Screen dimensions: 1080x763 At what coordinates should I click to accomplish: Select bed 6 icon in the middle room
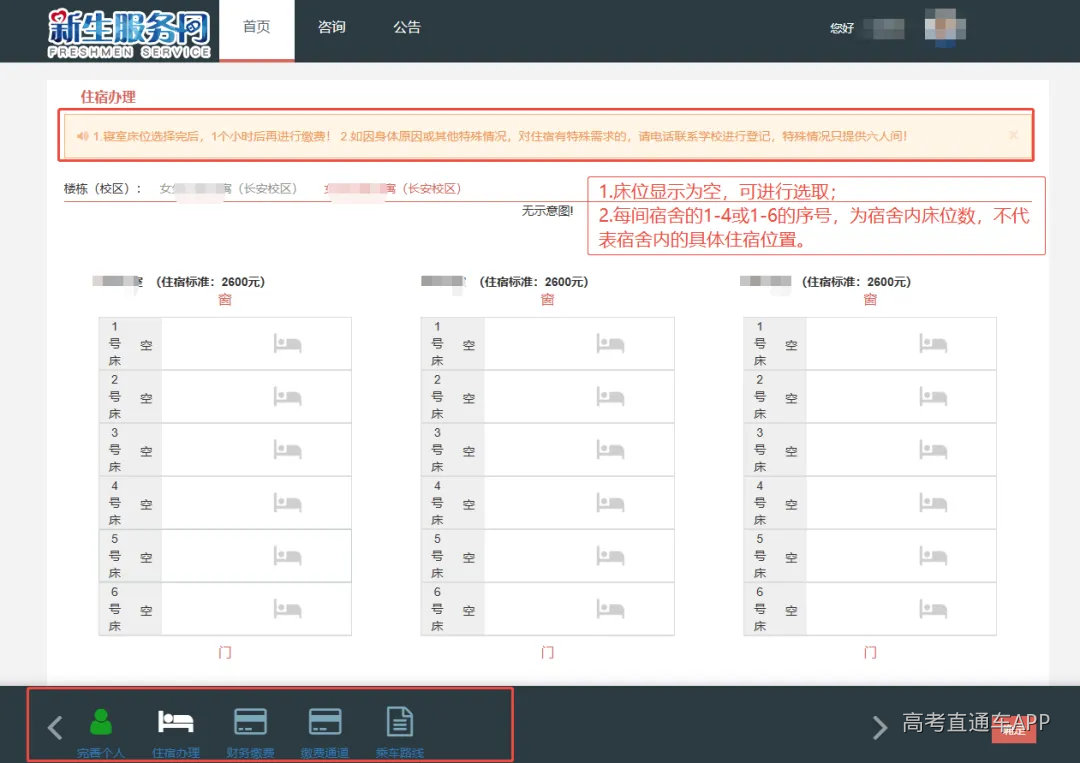pyautogui.click(x=610, y=608)
